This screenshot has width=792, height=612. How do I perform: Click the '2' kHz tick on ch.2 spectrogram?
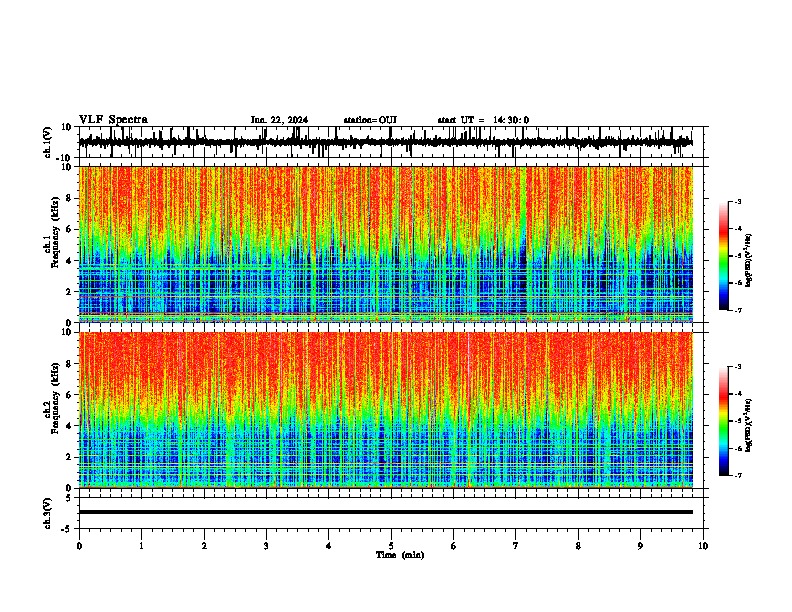coord(69,457)
